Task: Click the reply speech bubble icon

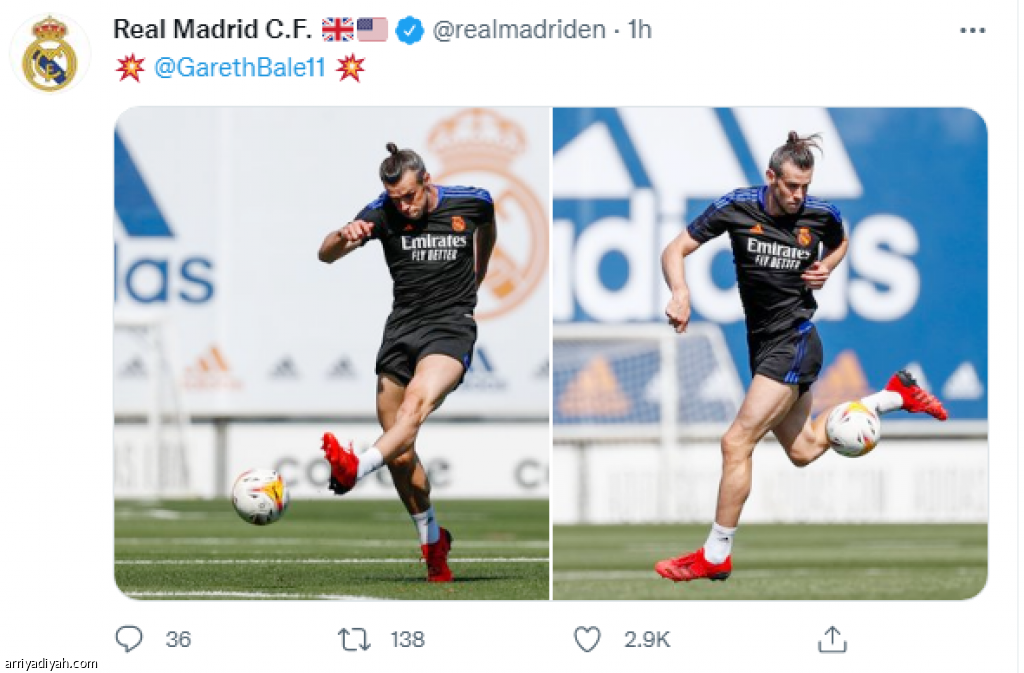Action: pos(129,639)
